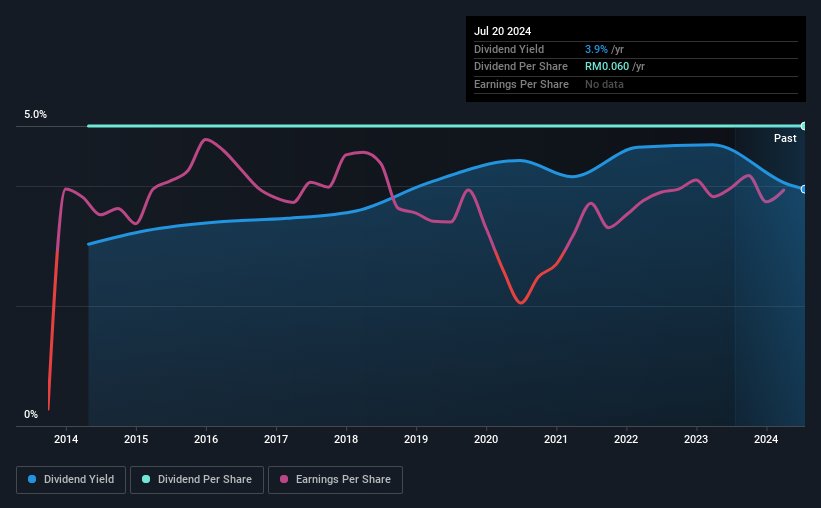This screenshot has width=821, height=508.
Task: Select the 2015 axis label
Action: coord(136,439)
